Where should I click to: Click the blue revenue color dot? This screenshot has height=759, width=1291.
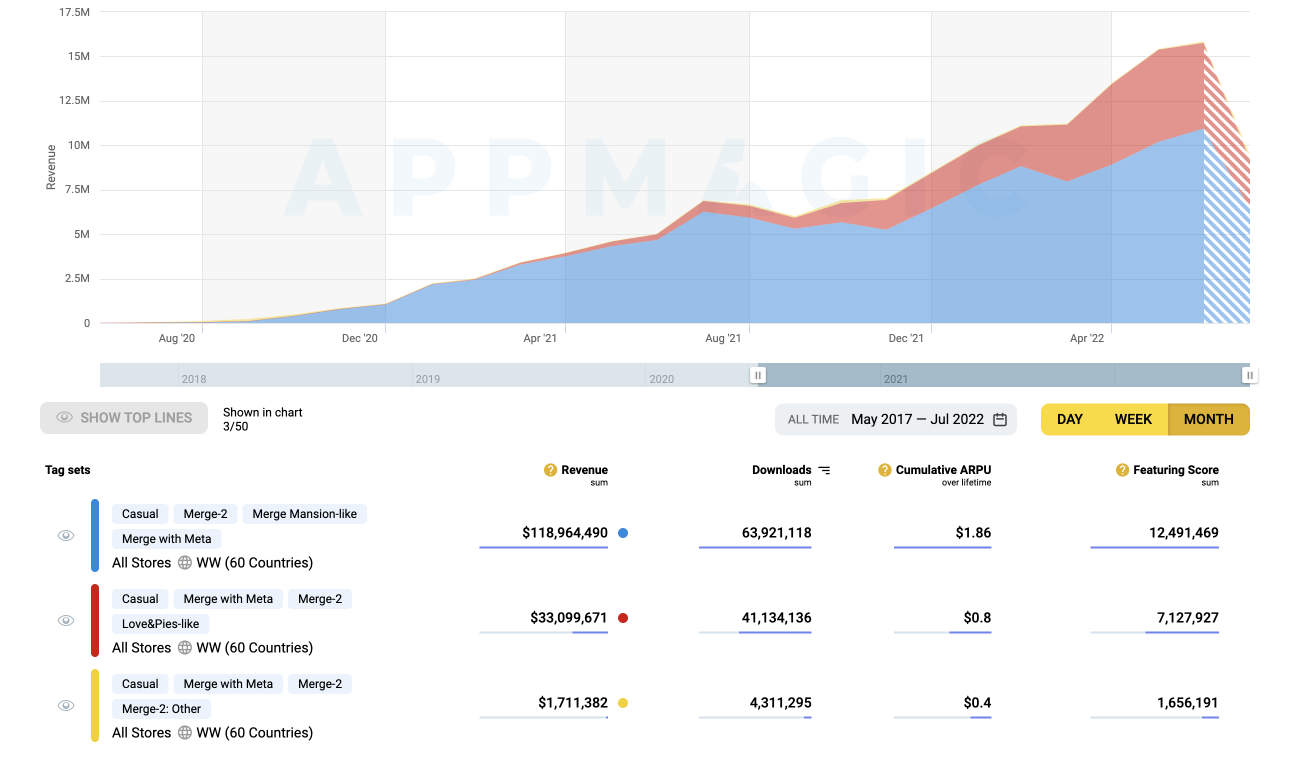[623, 533]
